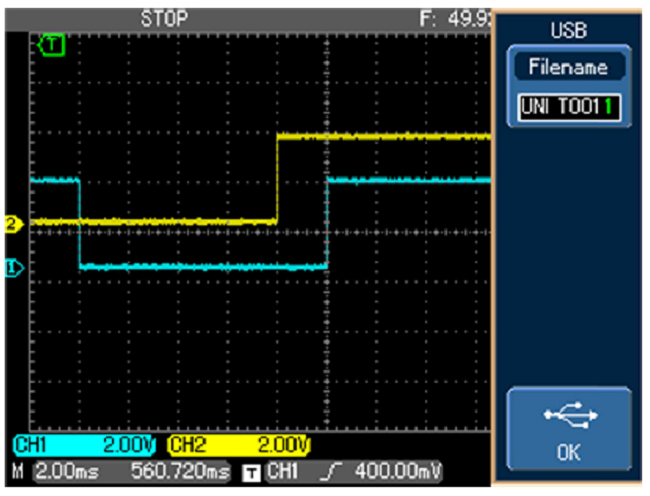
Task: Select the cyan channel 1 ground marker
Action: tap(13, 267)
